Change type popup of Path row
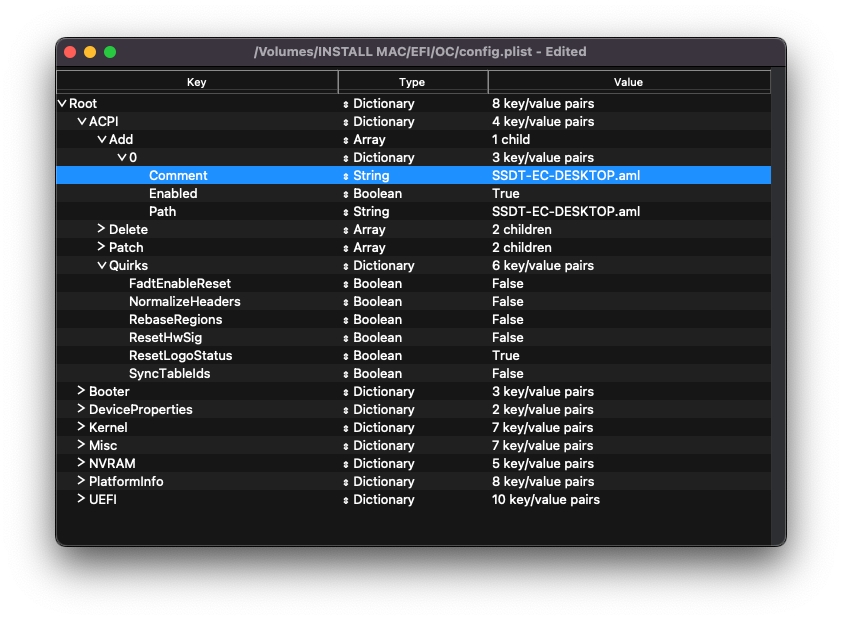 click(x=346, y=212)
